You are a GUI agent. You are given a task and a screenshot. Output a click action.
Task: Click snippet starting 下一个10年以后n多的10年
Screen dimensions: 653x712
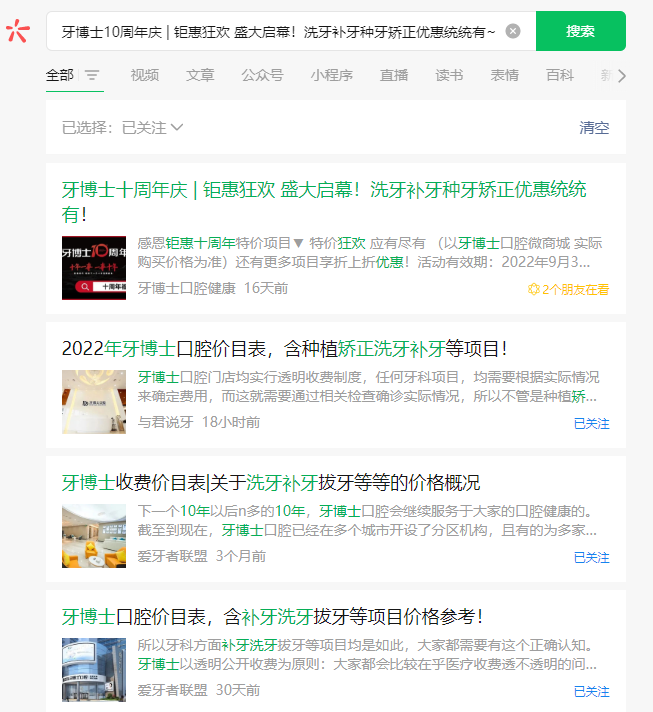click(367, 520)
